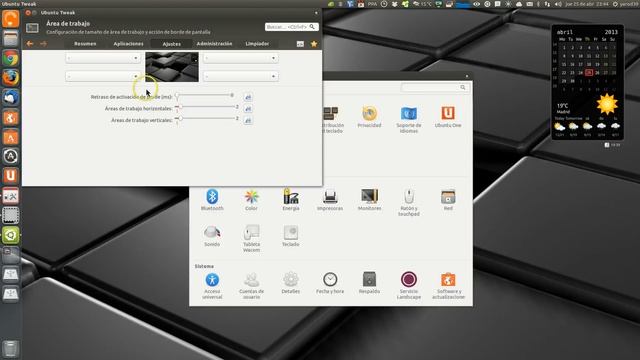The height and width of the screenshot is (360, 640).
Task: Open Servicio Landscape settings
Action: point(409,280)
